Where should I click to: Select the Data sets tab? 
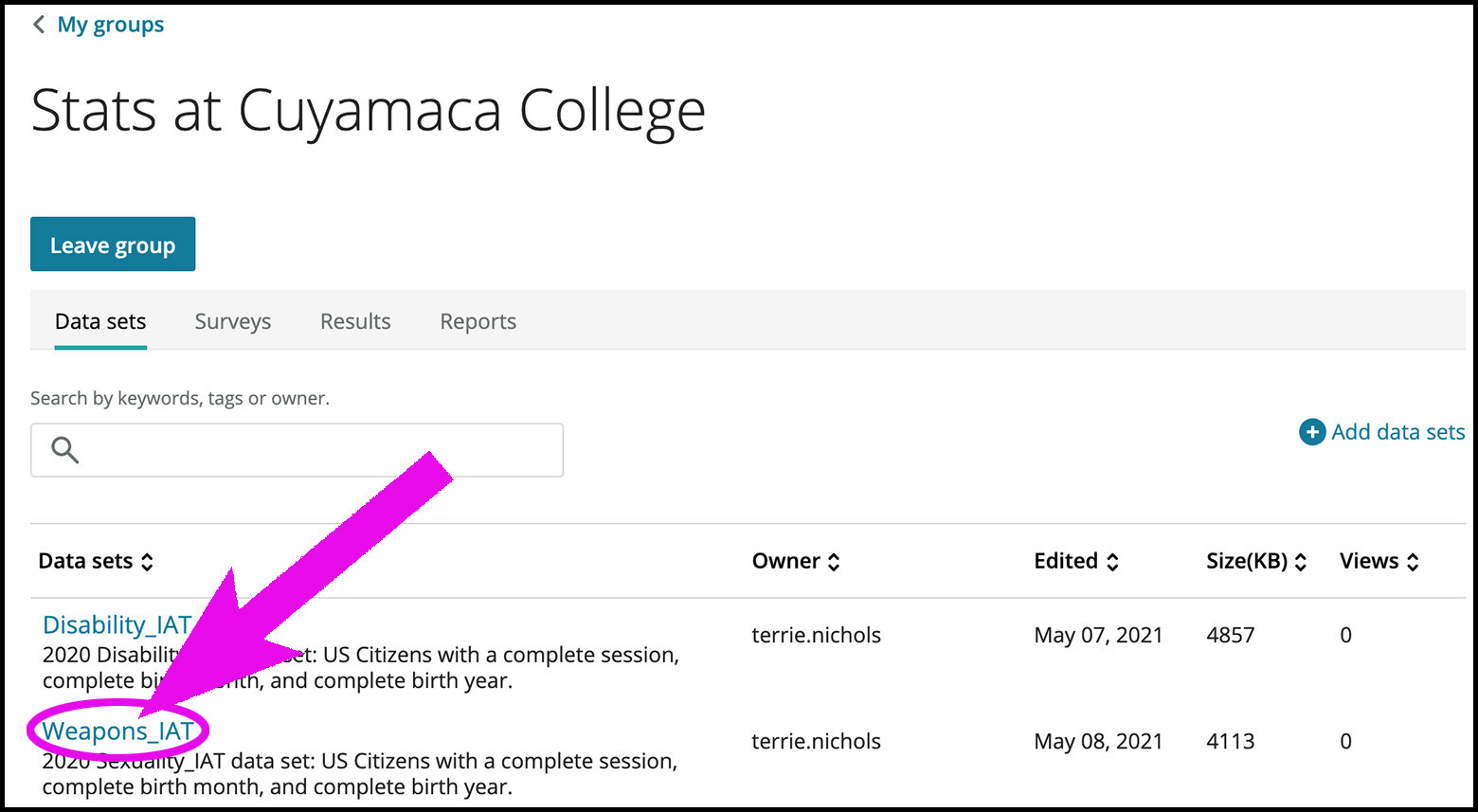coord(100,321)
